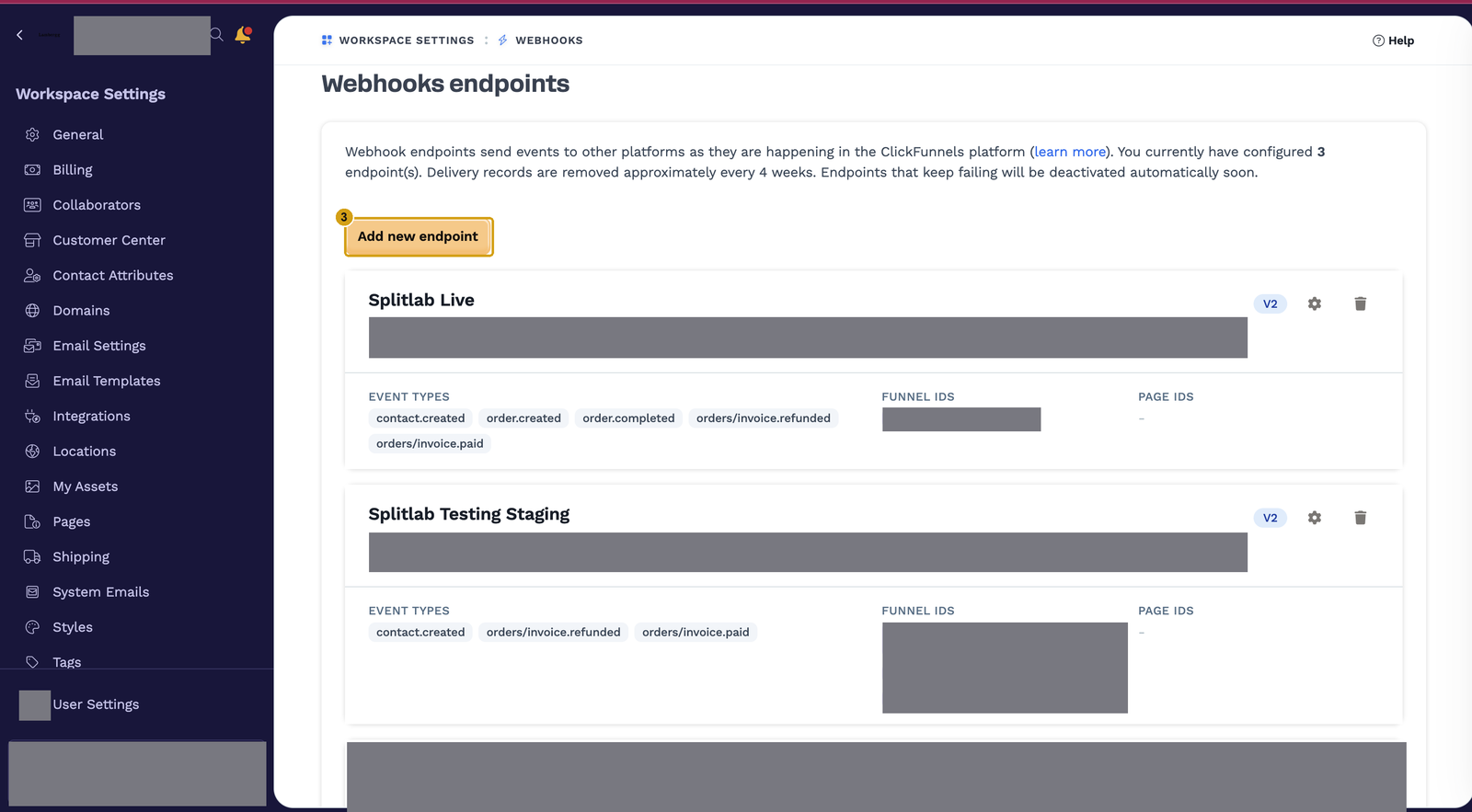The width and height of the screenshot is (1472, 812).
Task: Click the Splitlab Live endpoint title
Action: pyautogui.click(x=421, y=300)
